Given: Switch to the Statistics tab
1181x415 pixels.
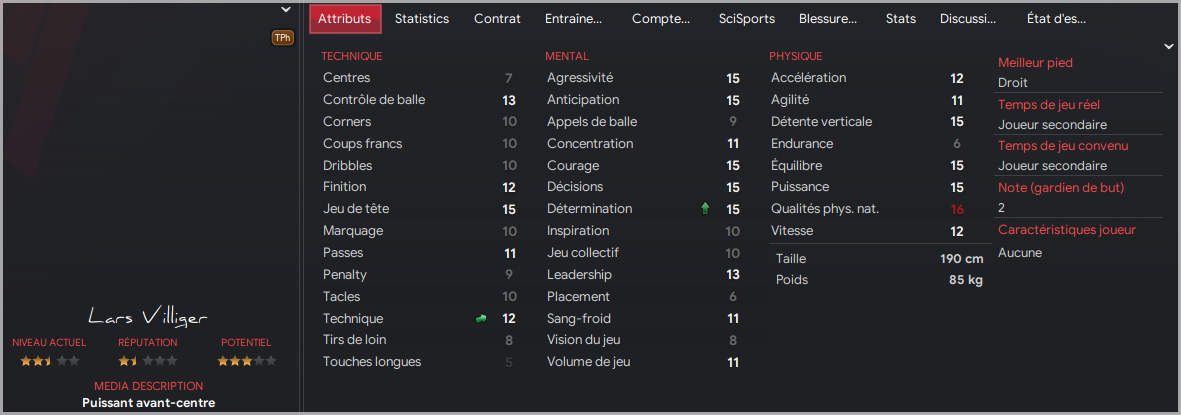Looking at the screenshot, I should point(422,19).
